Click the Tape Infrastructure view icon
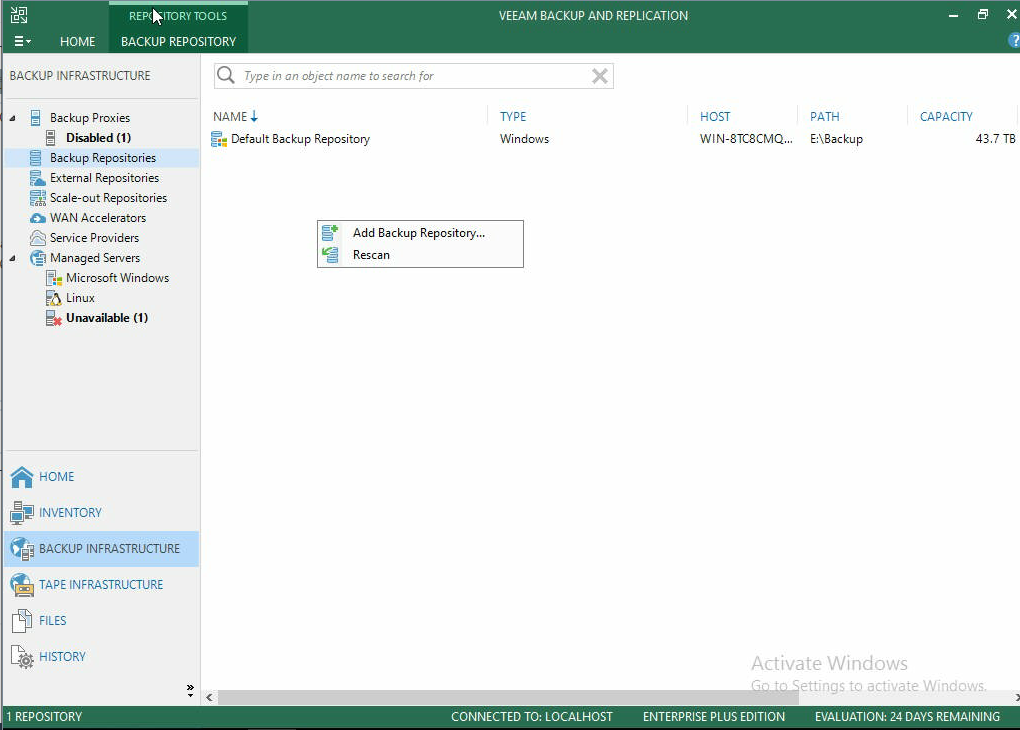This screenshot has width=1020, height=730. (x=21, y=585)
